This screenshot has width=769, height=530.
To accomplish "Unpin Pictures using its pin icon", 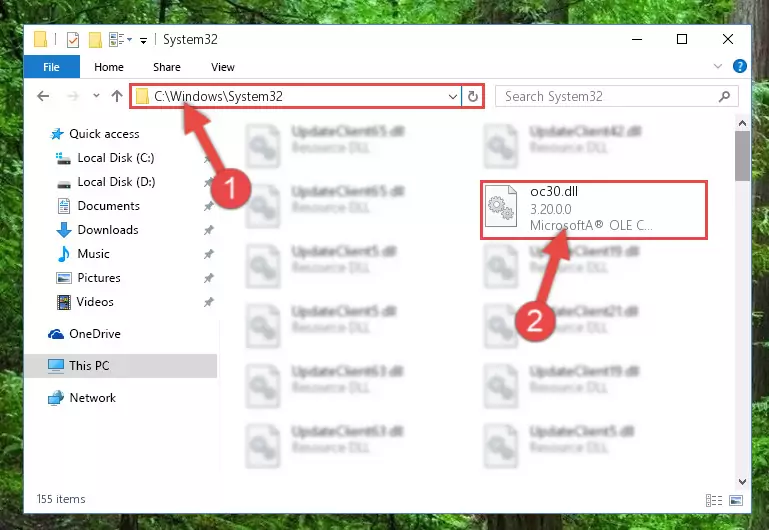I will (x=208, y=278).
